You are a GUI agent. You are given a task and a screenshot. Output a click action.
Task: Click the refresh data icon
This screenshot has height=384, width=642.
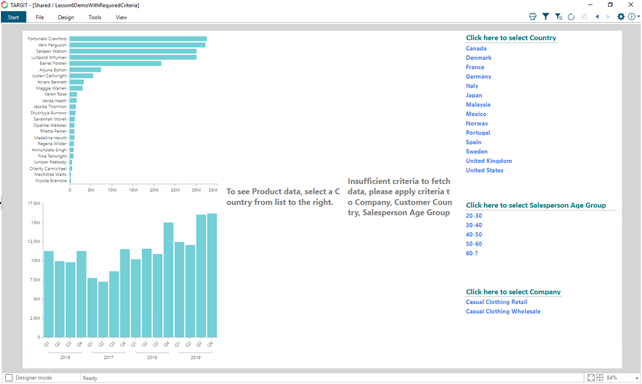(x=571, y=17)
